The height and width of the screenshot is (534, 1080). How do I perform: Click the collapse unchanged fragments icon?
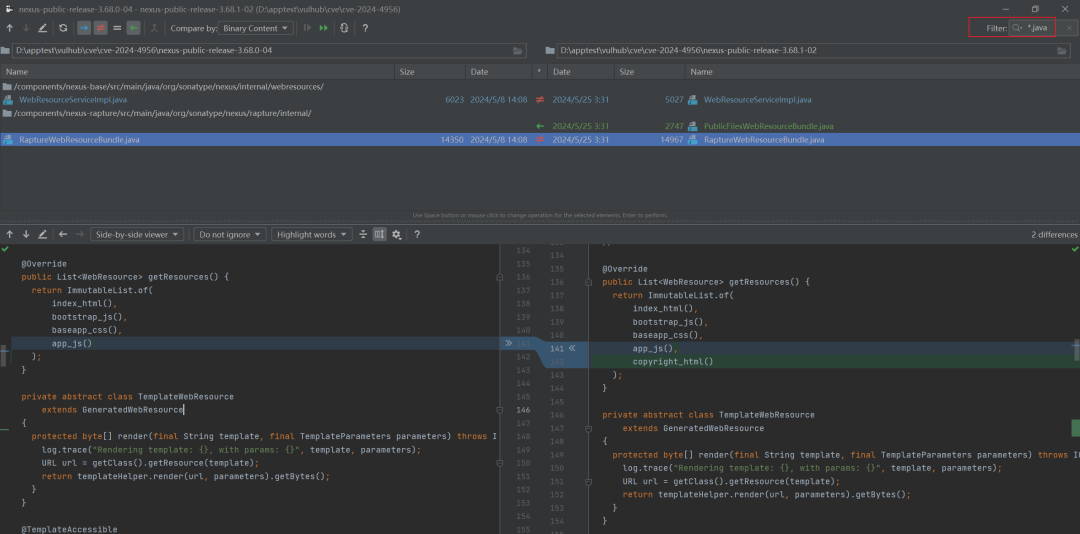(x=363, y=234)
